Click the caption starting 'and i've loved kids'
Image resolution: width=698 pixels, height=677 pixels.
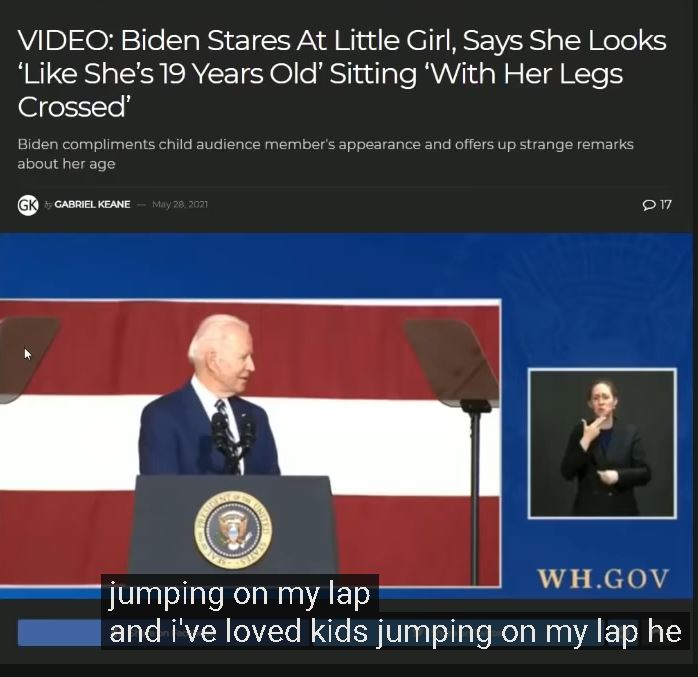(395, 631)
